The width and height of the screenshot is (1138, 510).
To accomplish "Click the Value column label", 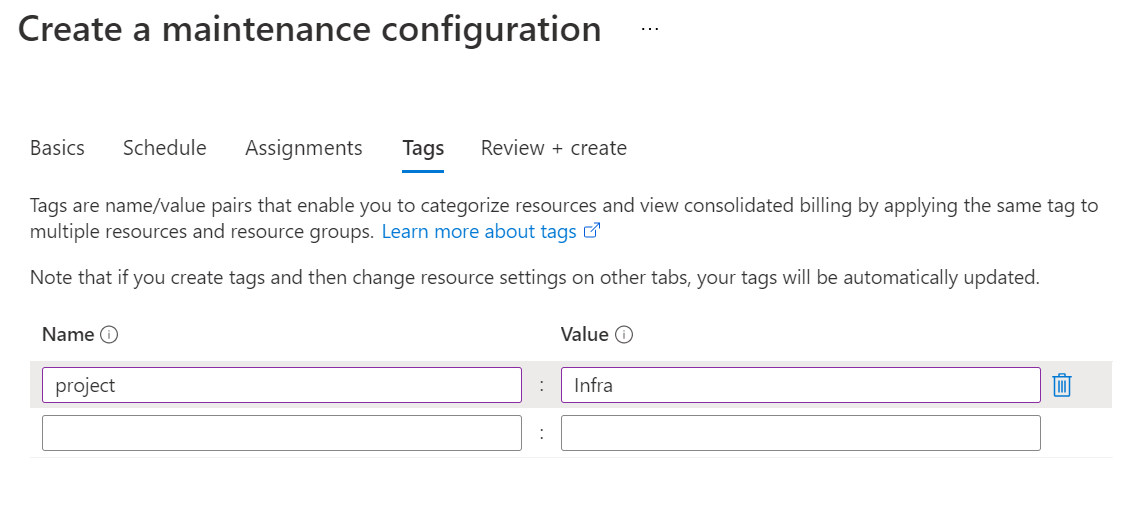I will pyautogui.click(x=584, y=335).
